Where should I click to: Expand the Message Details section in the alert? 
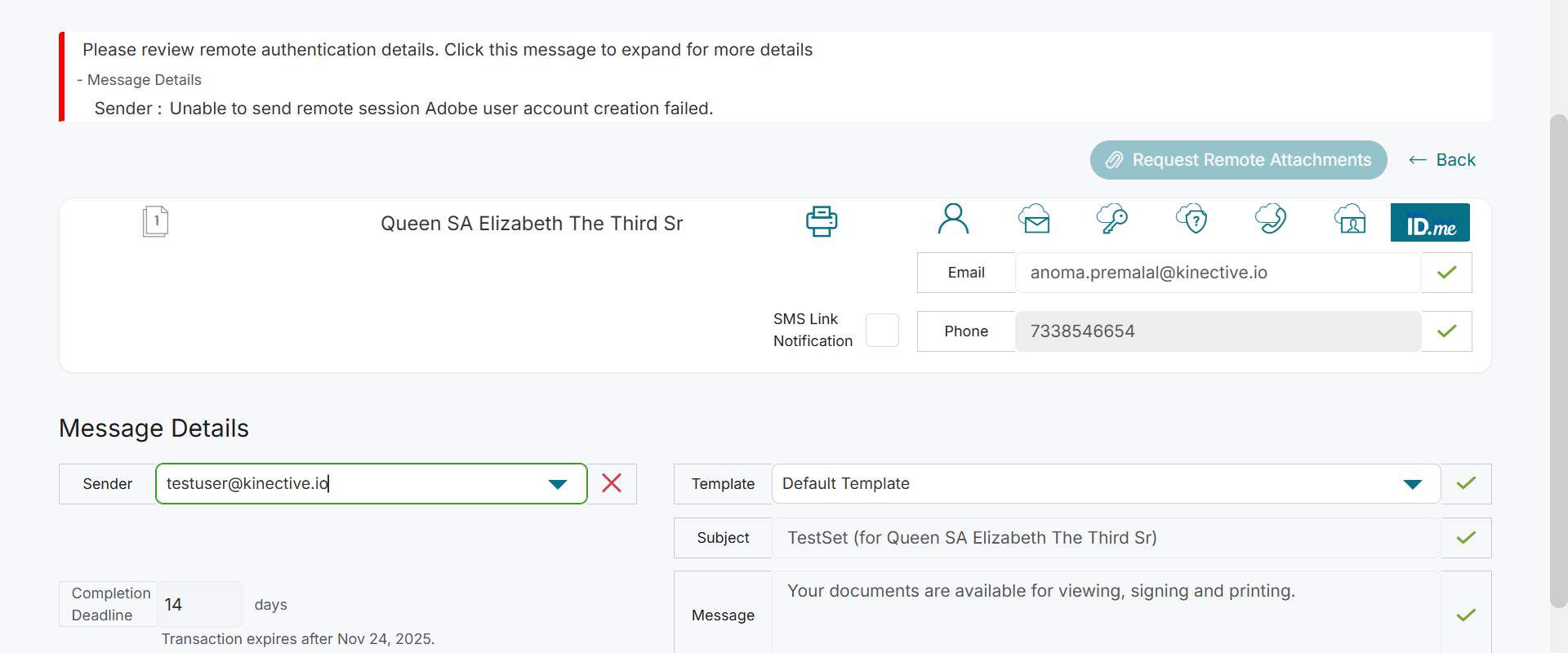(x=140, y=80)
